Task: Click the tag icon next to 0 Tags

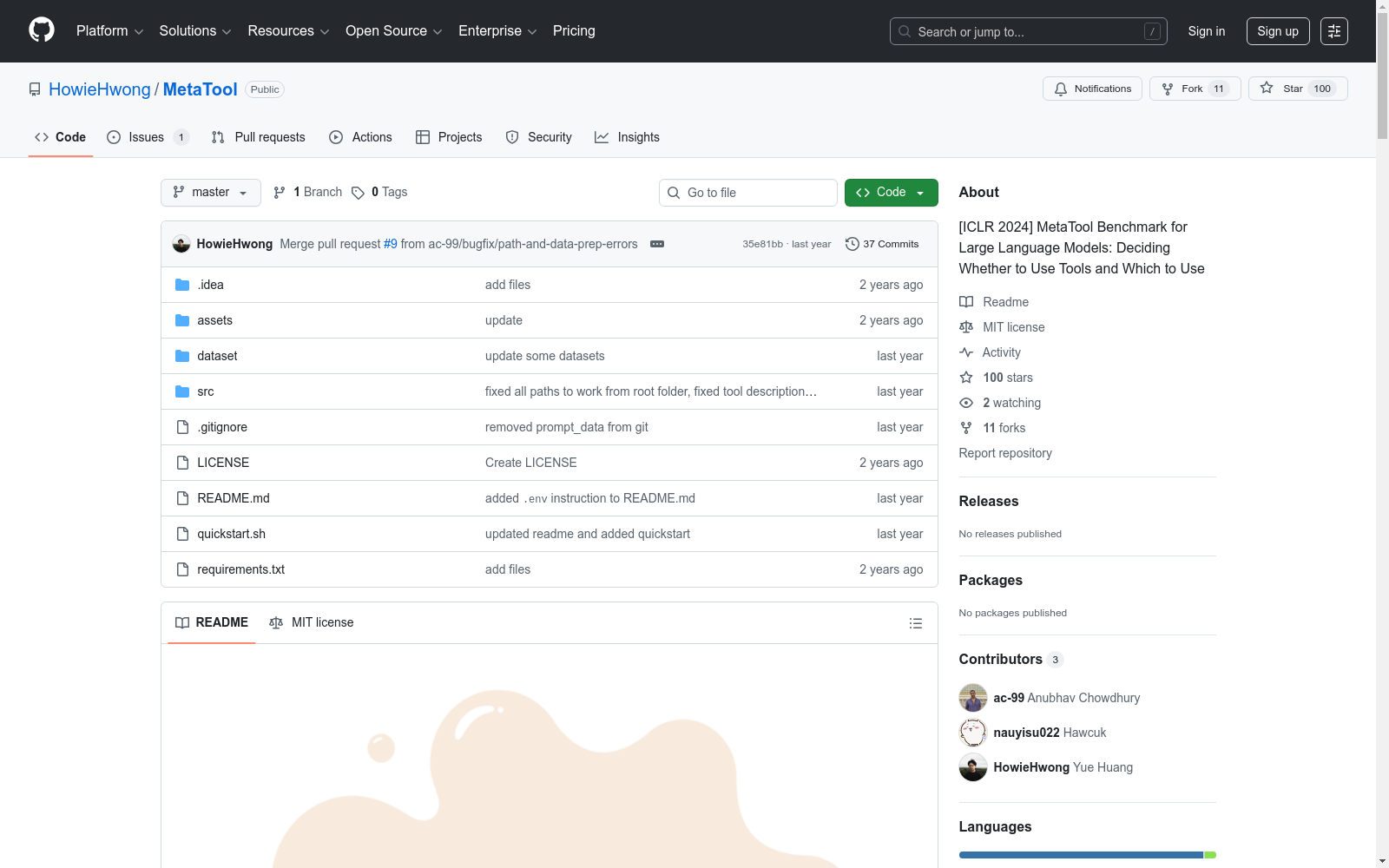Action: click(358, 193)
